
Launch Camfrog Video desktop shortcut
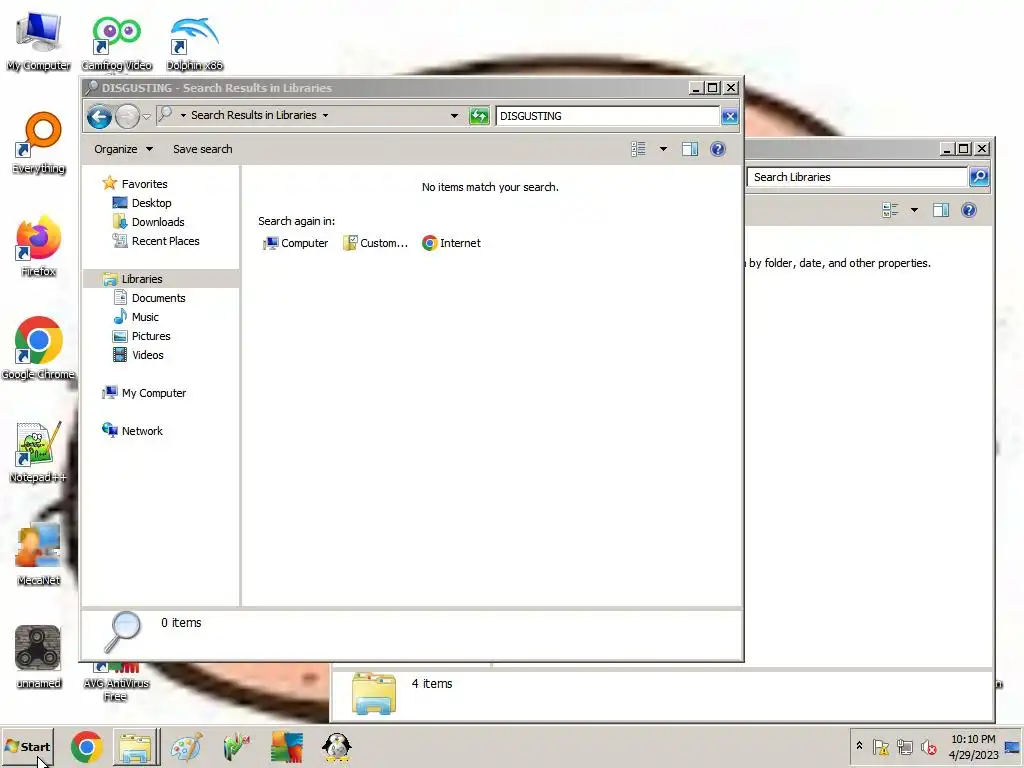click(x=116, y=43)
